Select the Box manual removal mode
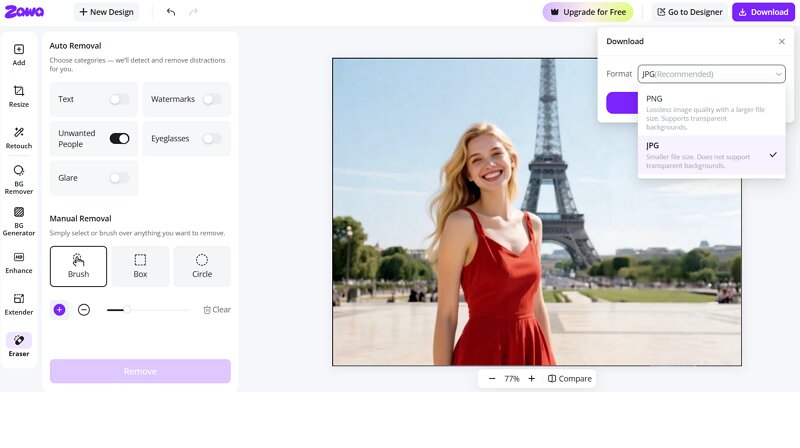This screenshot has height=448, width=800. point(140,266)
